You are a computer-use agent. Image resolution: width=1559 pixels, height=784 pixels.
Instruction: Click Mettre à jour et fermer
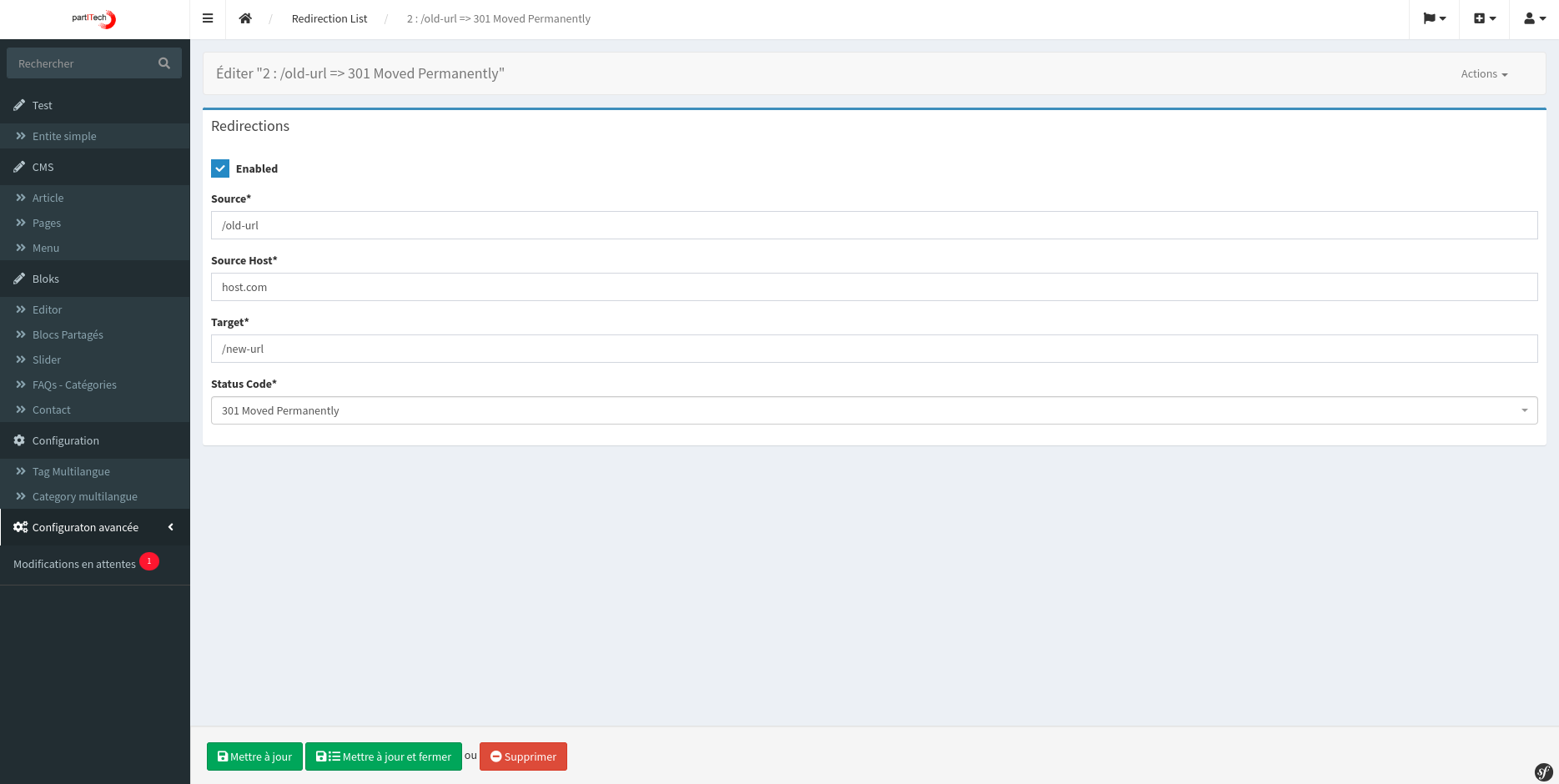coord(383,756)
